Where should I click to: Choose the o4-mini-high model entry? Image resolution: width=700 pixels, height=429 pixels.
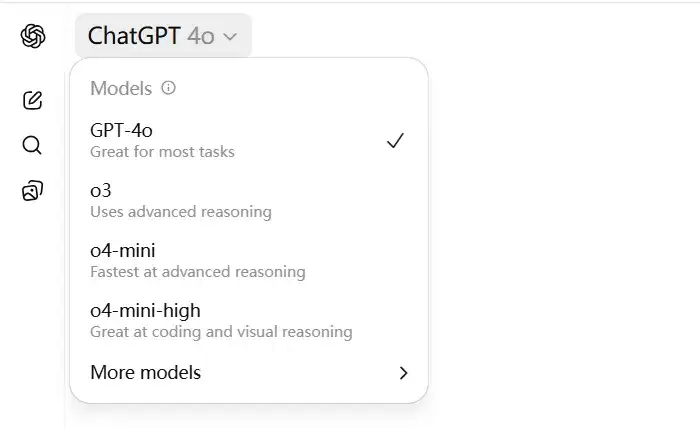tap(249, 321)
